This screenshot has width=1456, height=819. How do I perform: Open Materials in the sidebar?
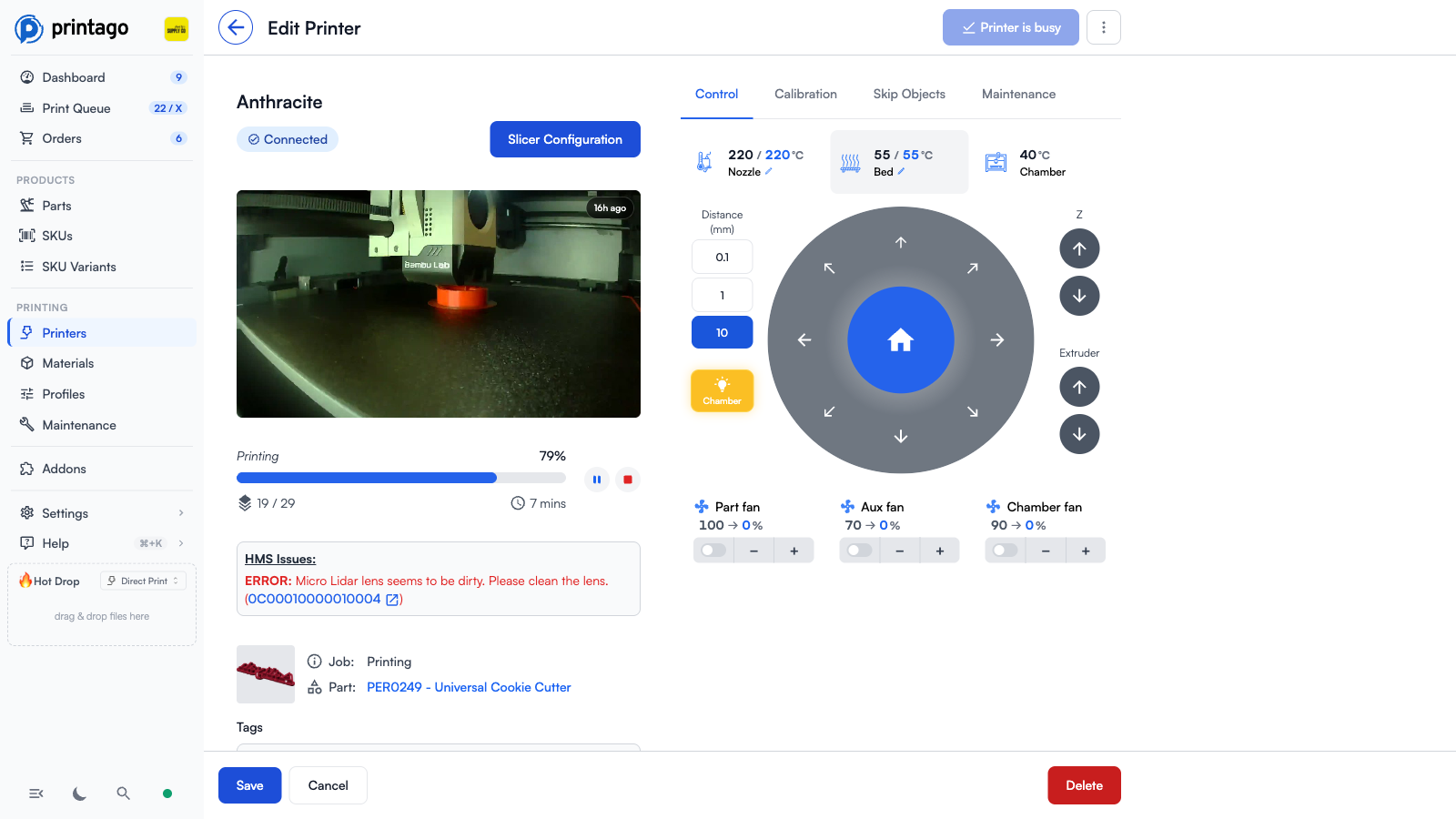[x=102, y=363]
